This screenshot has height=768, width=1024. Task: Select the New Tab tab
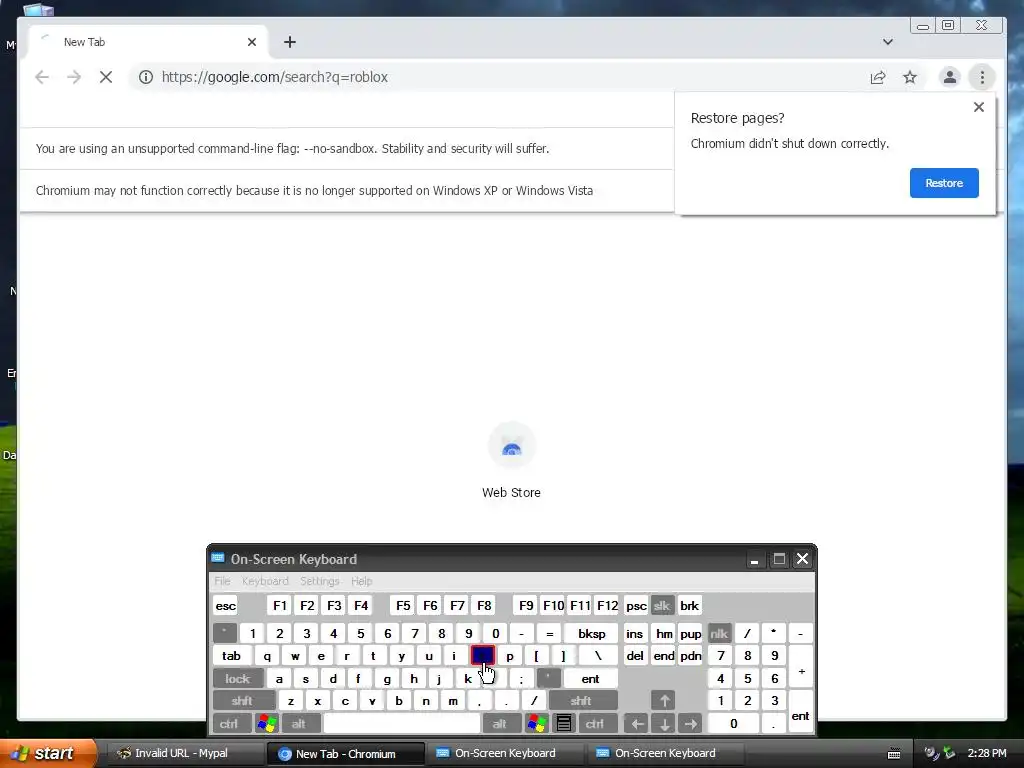click(x=147, y=42)
